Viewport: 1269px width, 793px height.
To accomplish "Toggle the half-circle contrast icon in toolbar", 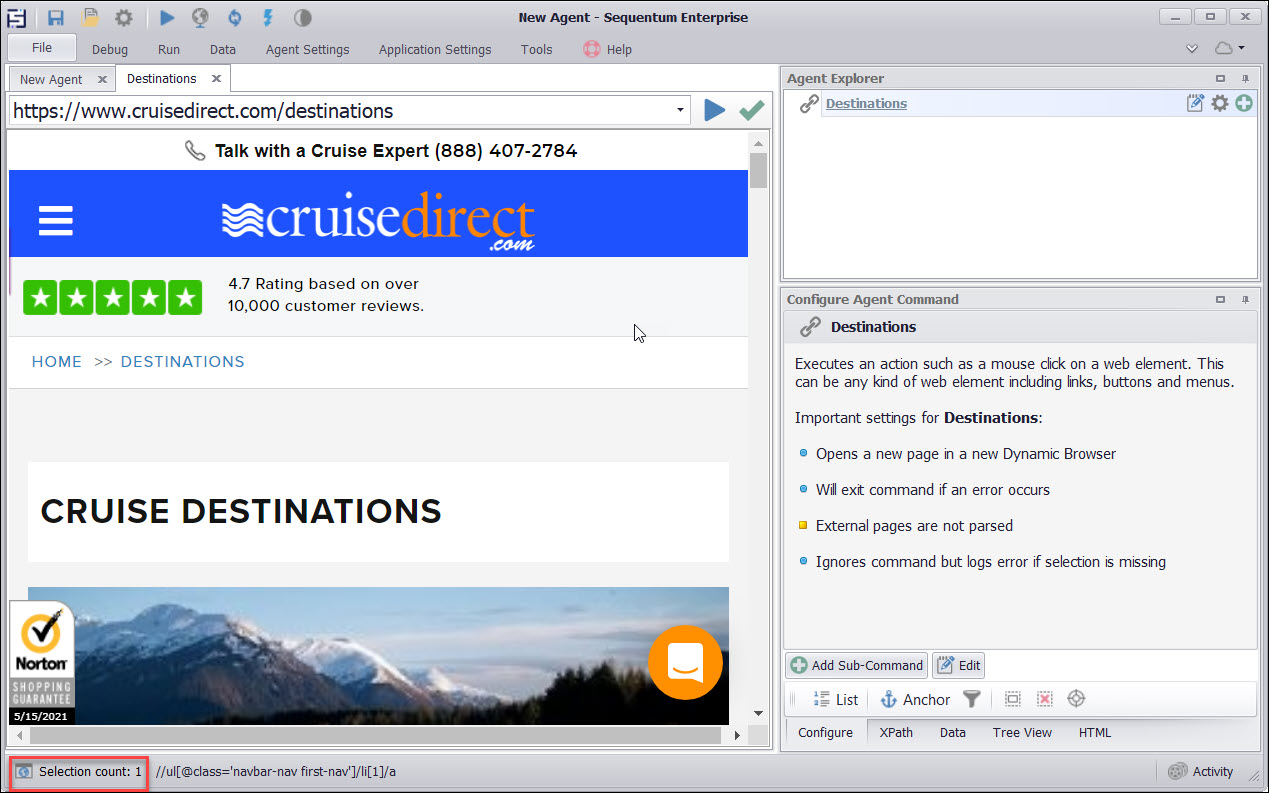I will tap(302, 17).
